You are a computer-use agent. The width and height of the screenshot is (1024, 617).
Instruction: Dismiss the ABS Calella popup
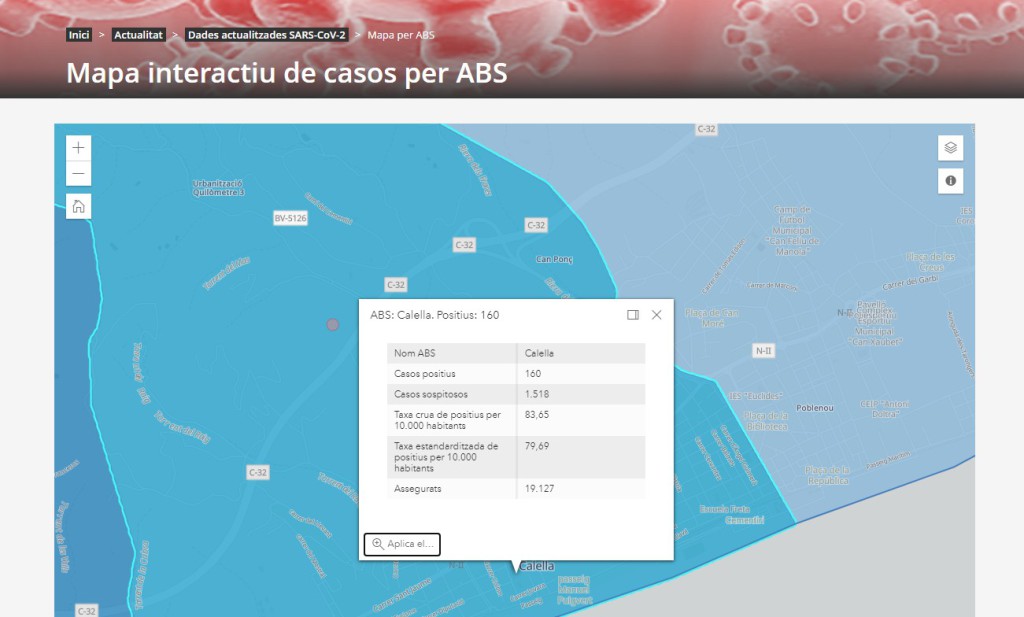tap(656, 314)
